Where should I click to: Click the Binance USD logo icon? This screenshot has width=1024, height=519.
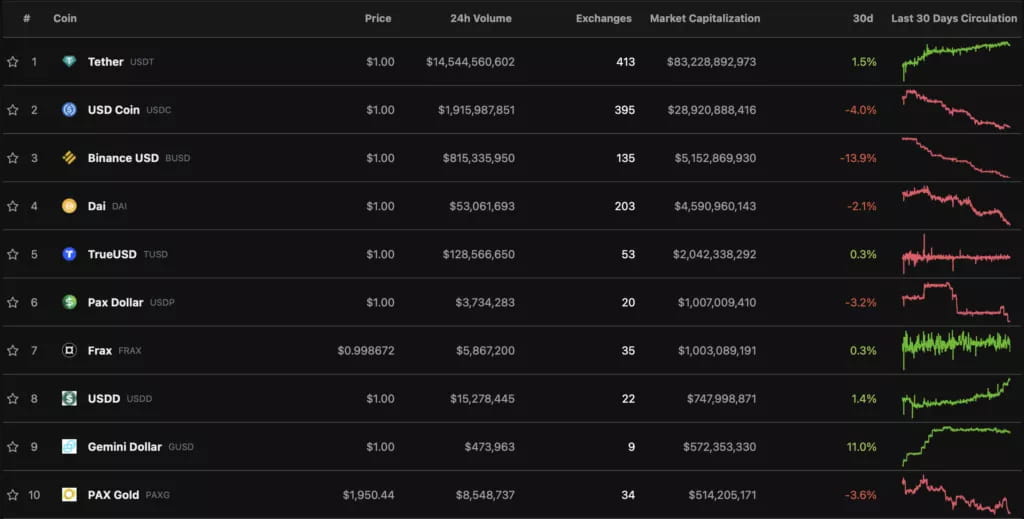[69, 158]
